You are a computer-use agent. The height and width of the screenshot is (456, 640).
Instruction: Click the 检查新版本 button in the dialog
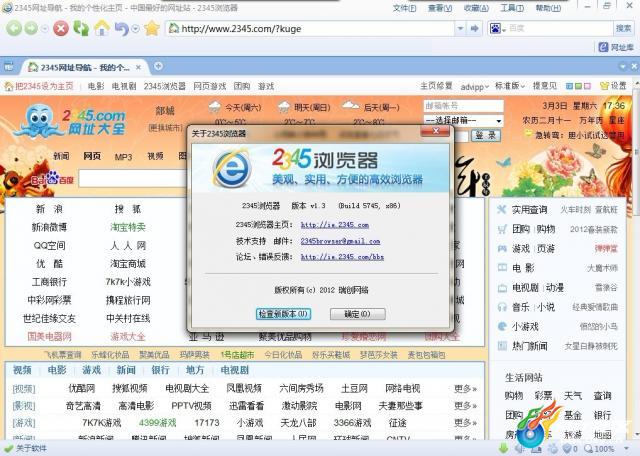(283, 314)
